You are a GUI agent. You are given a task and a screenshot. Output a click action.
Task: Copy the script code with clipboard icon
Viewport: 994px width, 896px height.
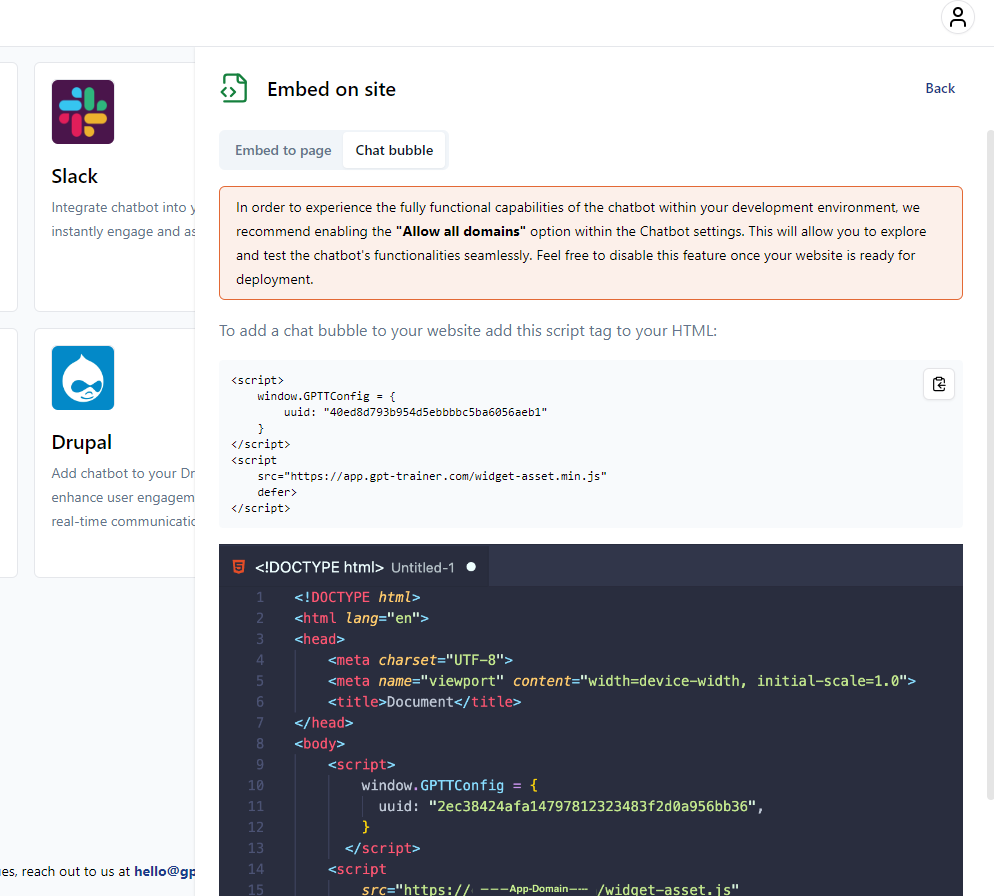(939, 384)
